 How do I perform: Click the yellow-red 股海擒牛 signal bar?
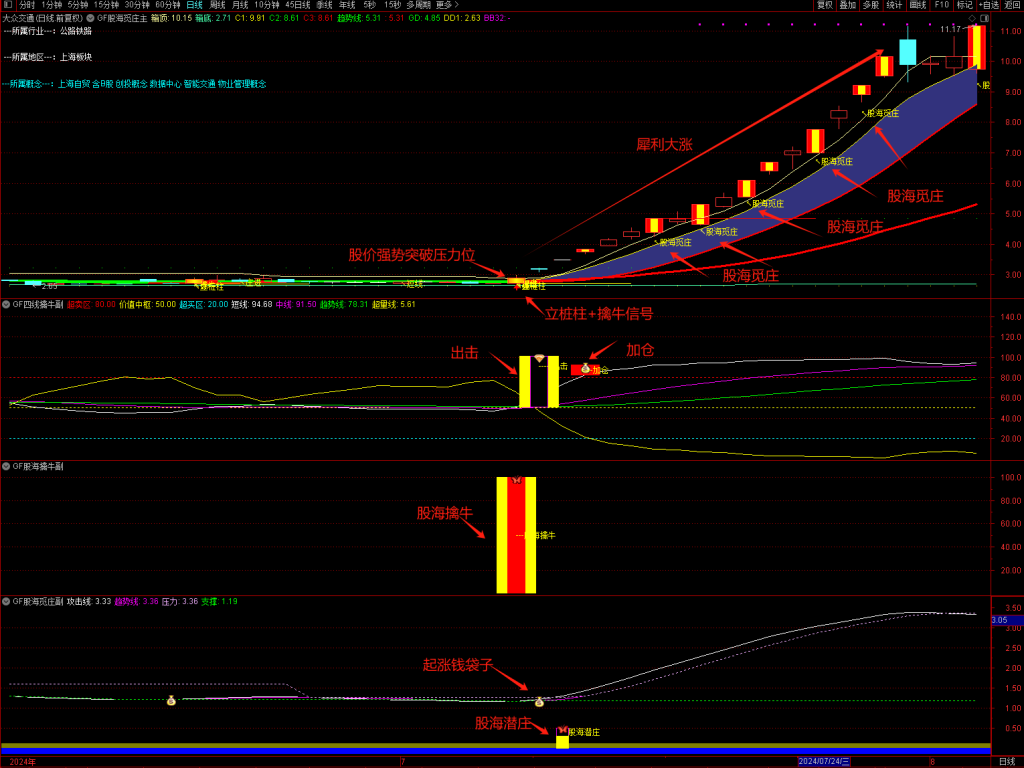pos(516,536)
